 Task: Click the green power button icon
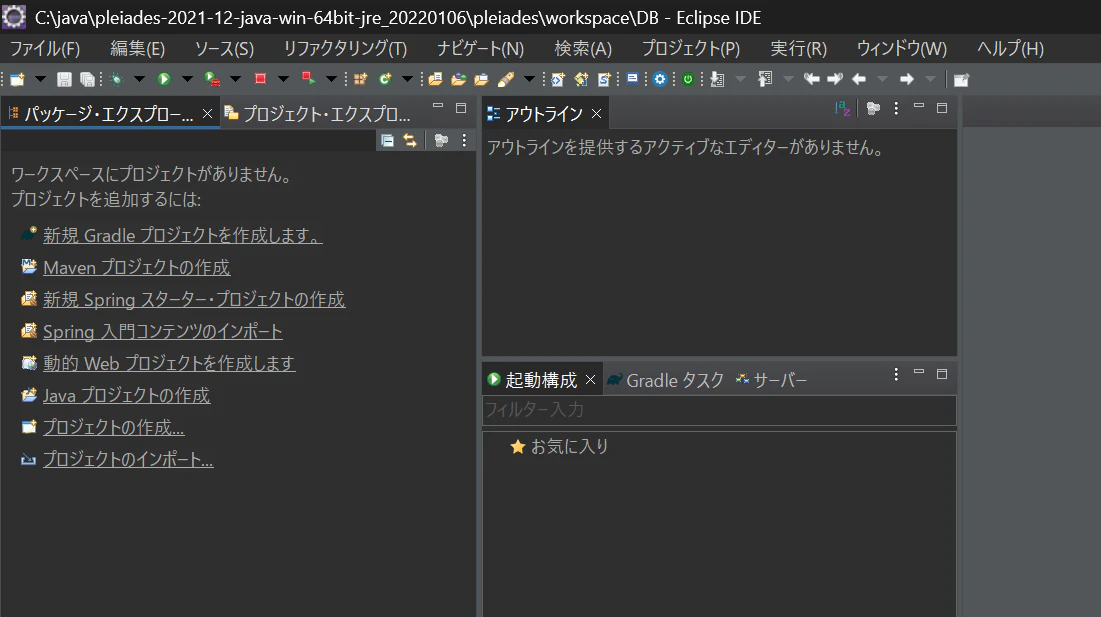coord(688,79)
